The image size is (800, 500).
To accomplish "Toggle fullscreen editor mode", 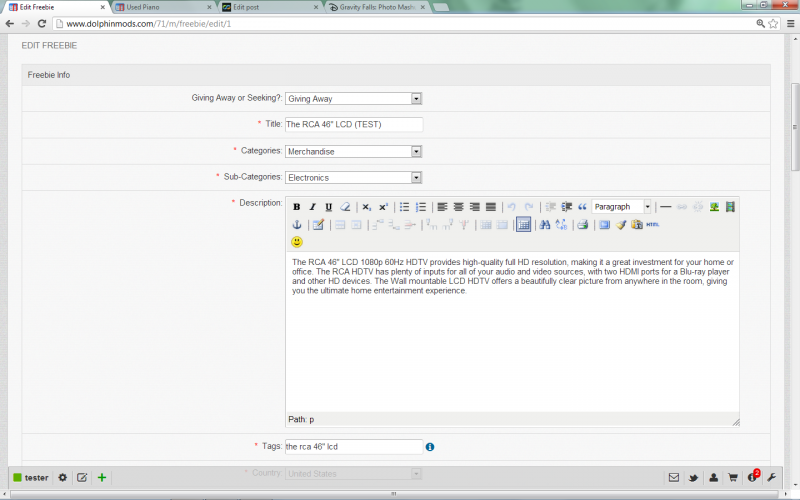I will point(605,224).
